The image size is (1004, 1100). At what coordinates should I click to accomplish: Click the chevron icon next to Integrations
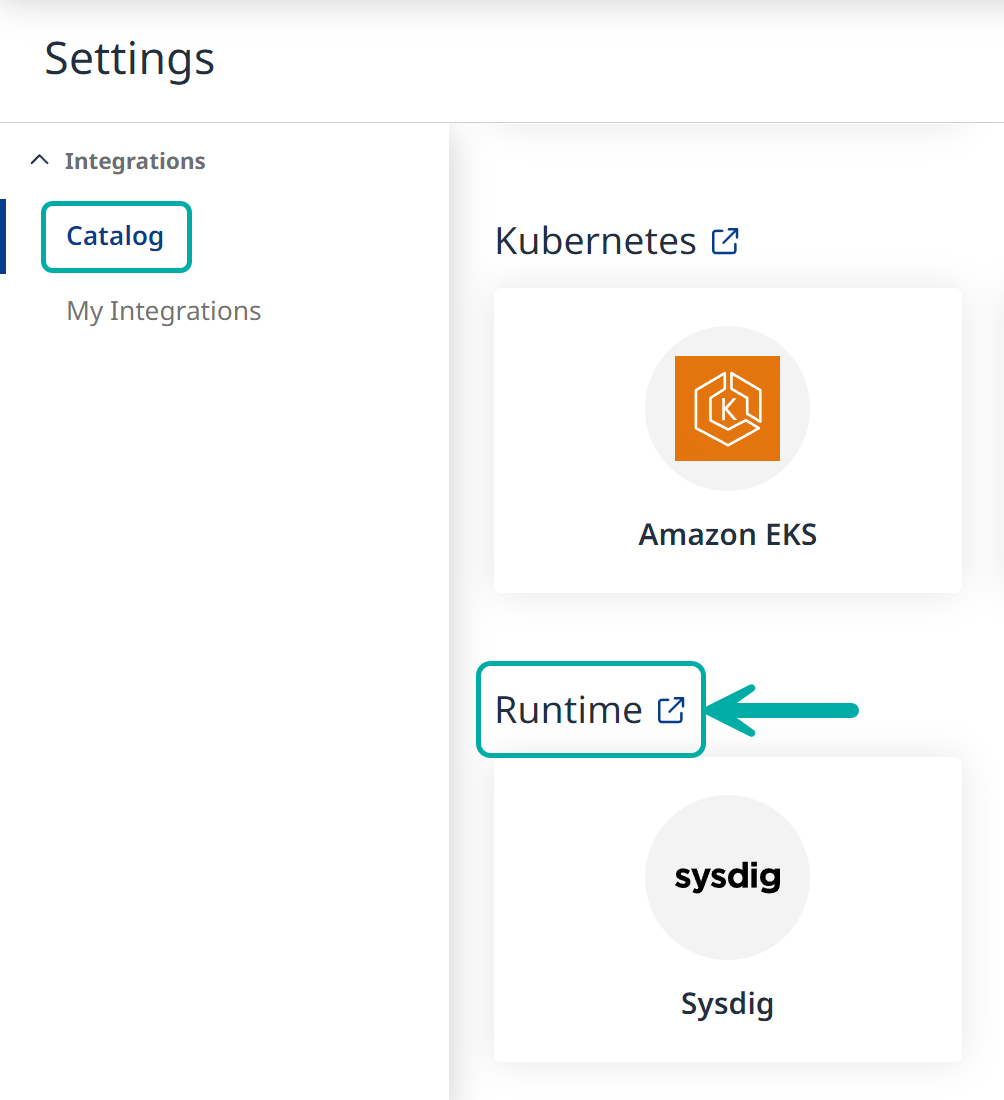click(39, 158)
